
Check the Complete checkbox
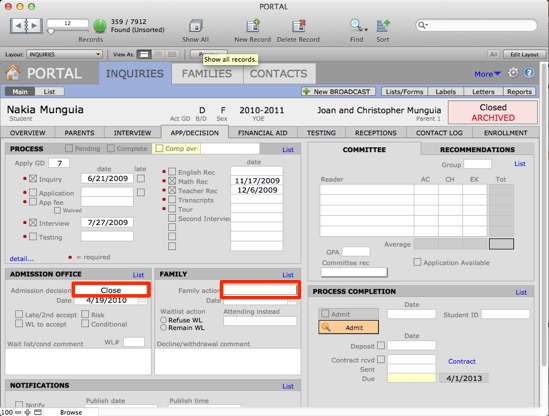coord(111,148)
